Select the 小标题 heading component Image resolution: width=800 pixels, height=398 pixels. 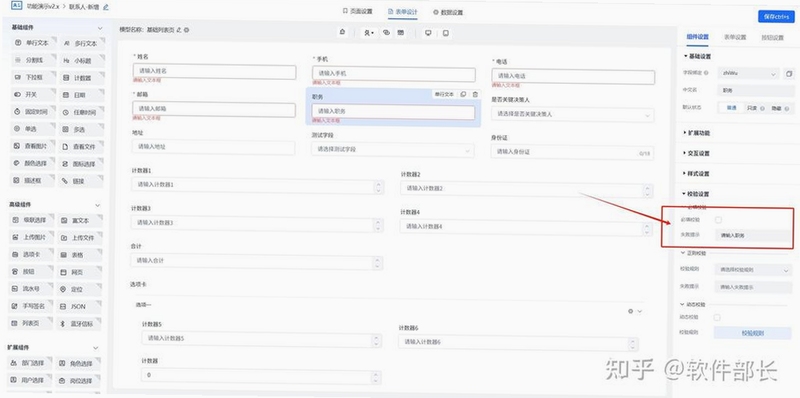[82, 61]
